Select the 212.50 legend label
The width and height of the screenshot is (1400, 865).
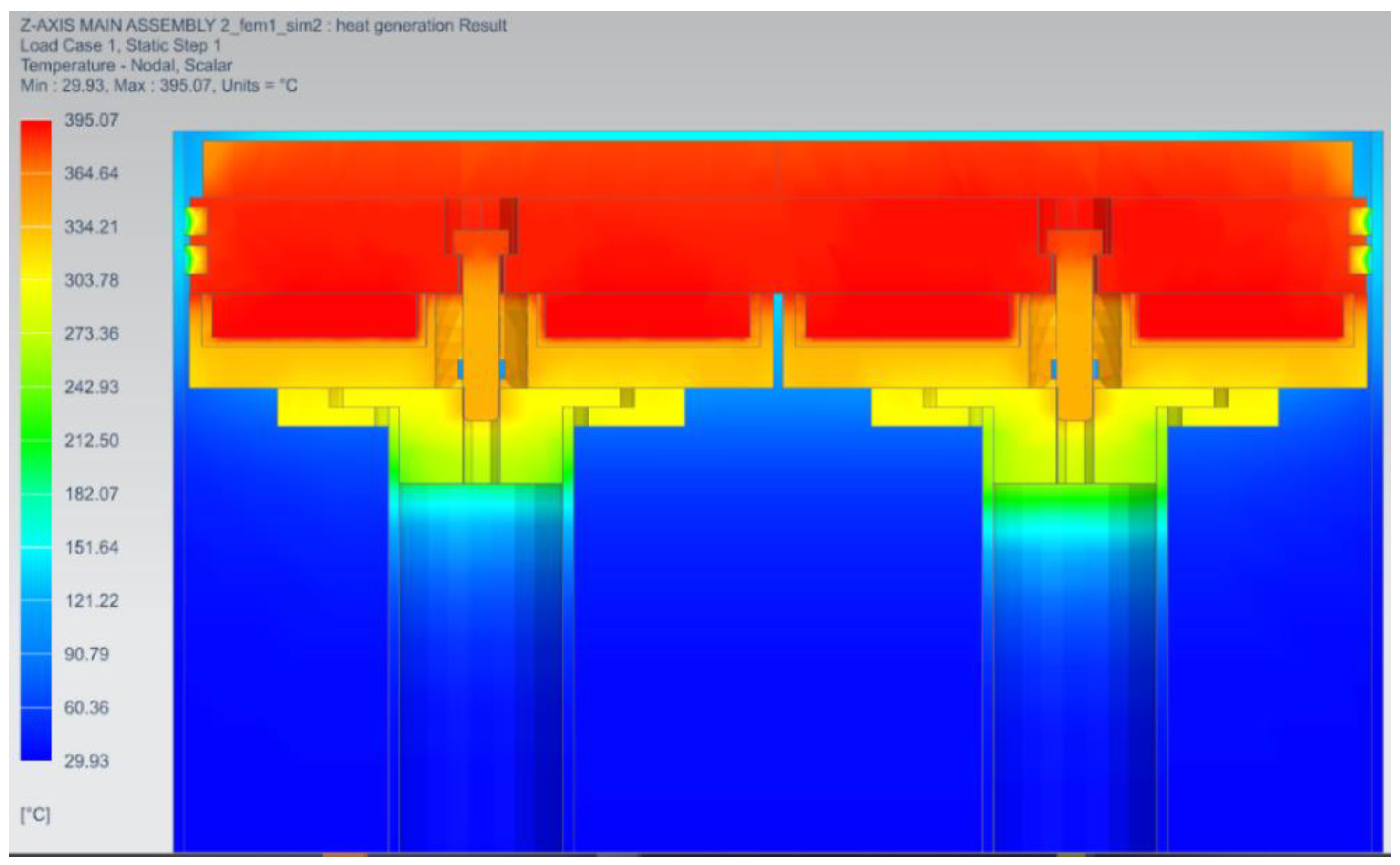point(91,441)
